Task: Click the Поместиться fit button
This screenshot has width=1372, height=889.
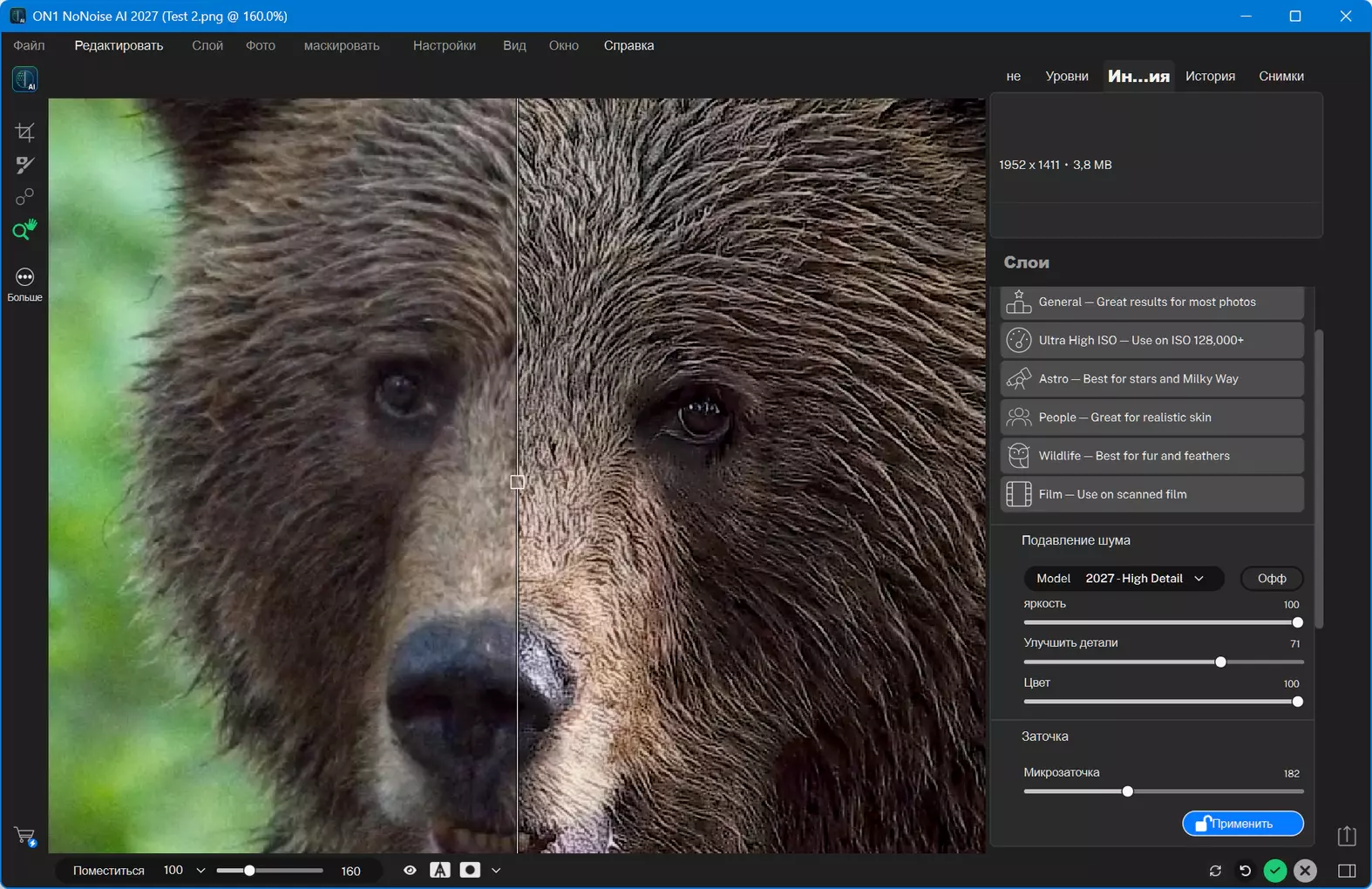Action: [109, 871]
